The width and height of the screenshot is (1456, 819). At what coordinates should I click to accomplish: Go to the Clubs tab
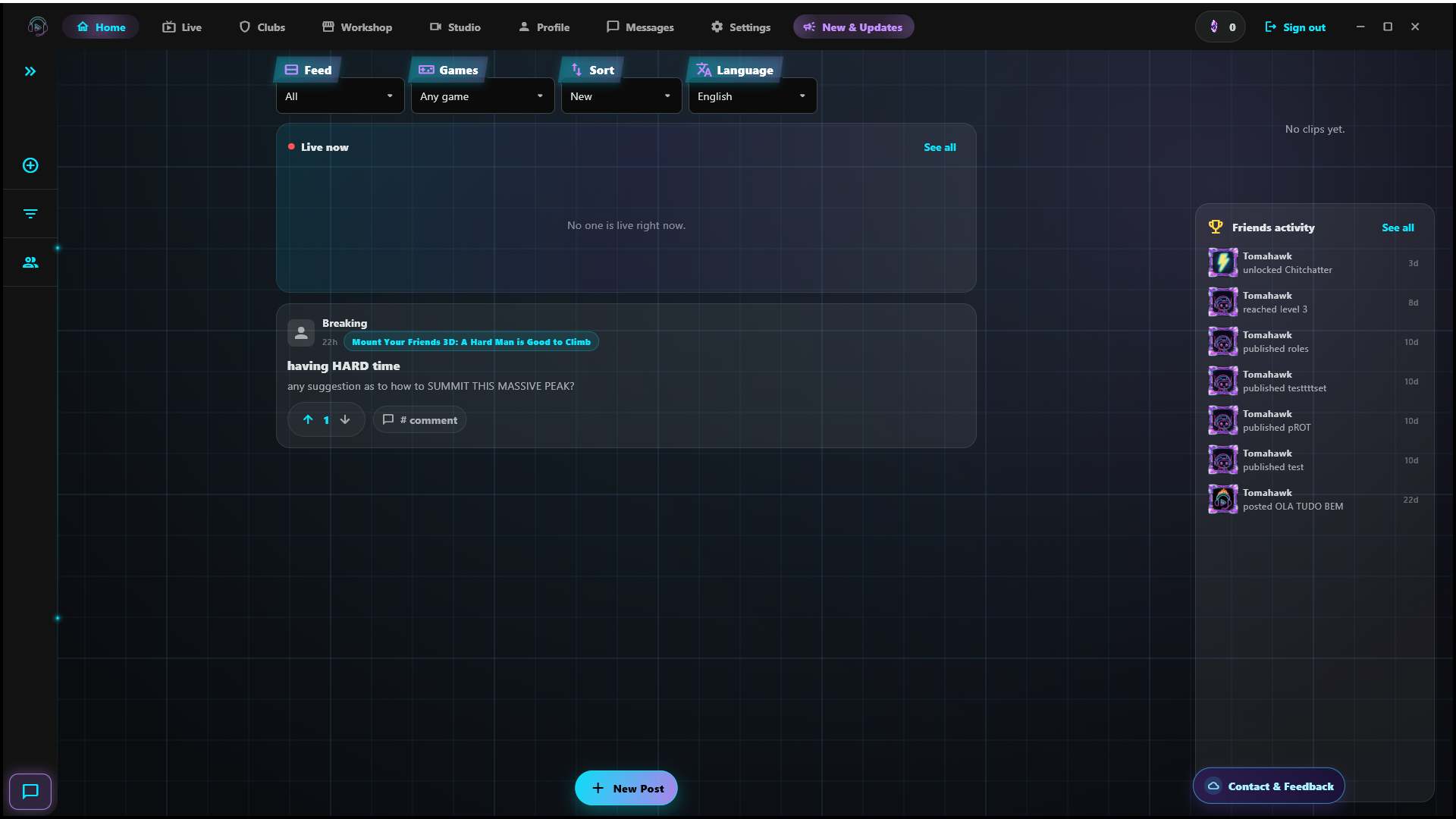click(262, 27)
